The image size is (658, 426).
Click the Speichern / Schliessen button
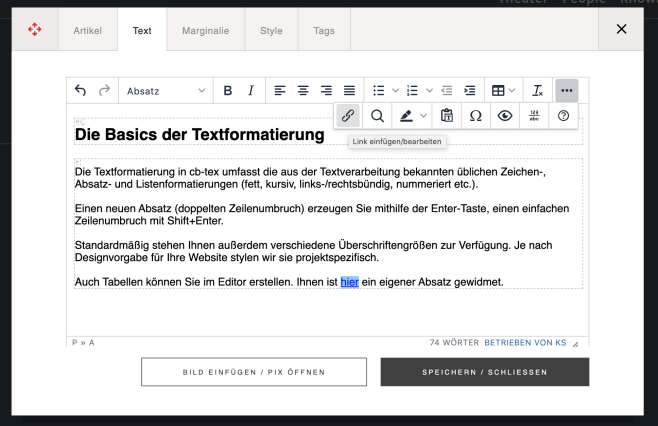coord(484,372)
